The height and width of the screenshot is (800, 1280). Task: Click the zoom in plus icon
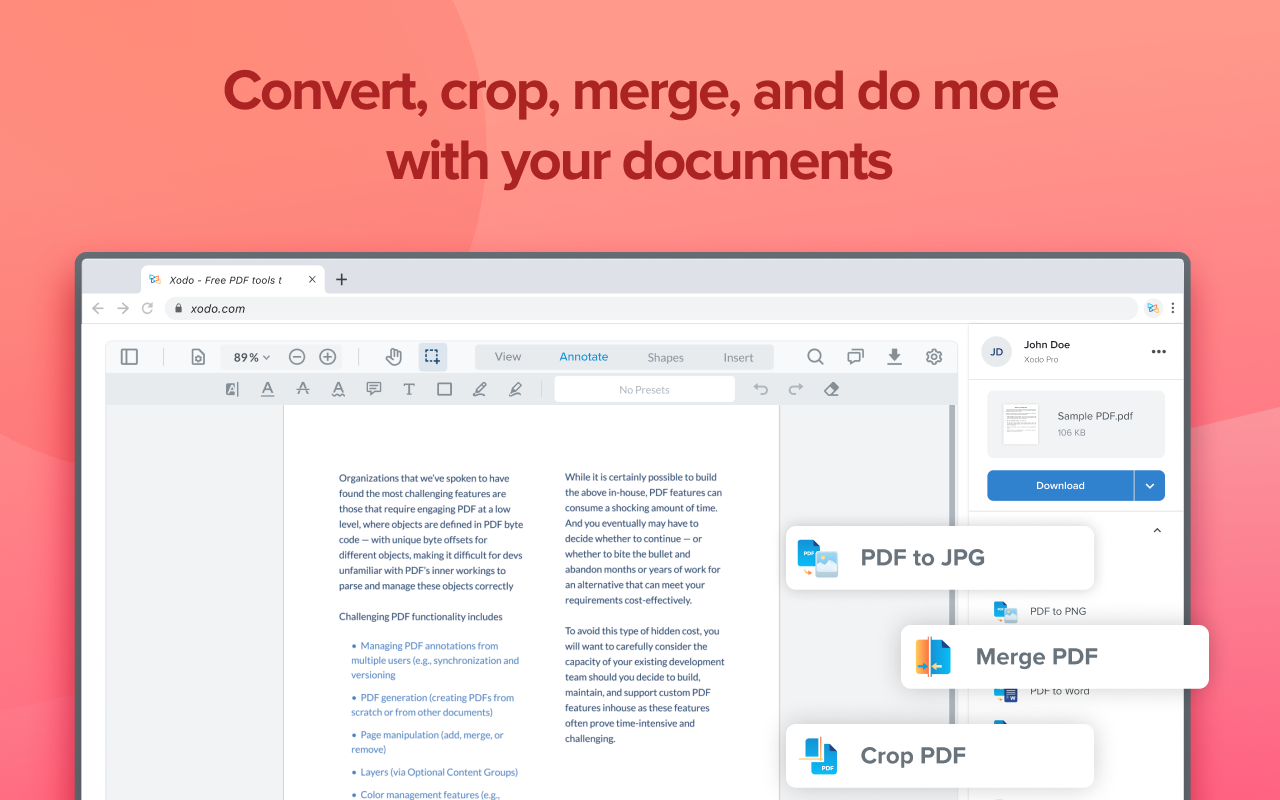328,357
